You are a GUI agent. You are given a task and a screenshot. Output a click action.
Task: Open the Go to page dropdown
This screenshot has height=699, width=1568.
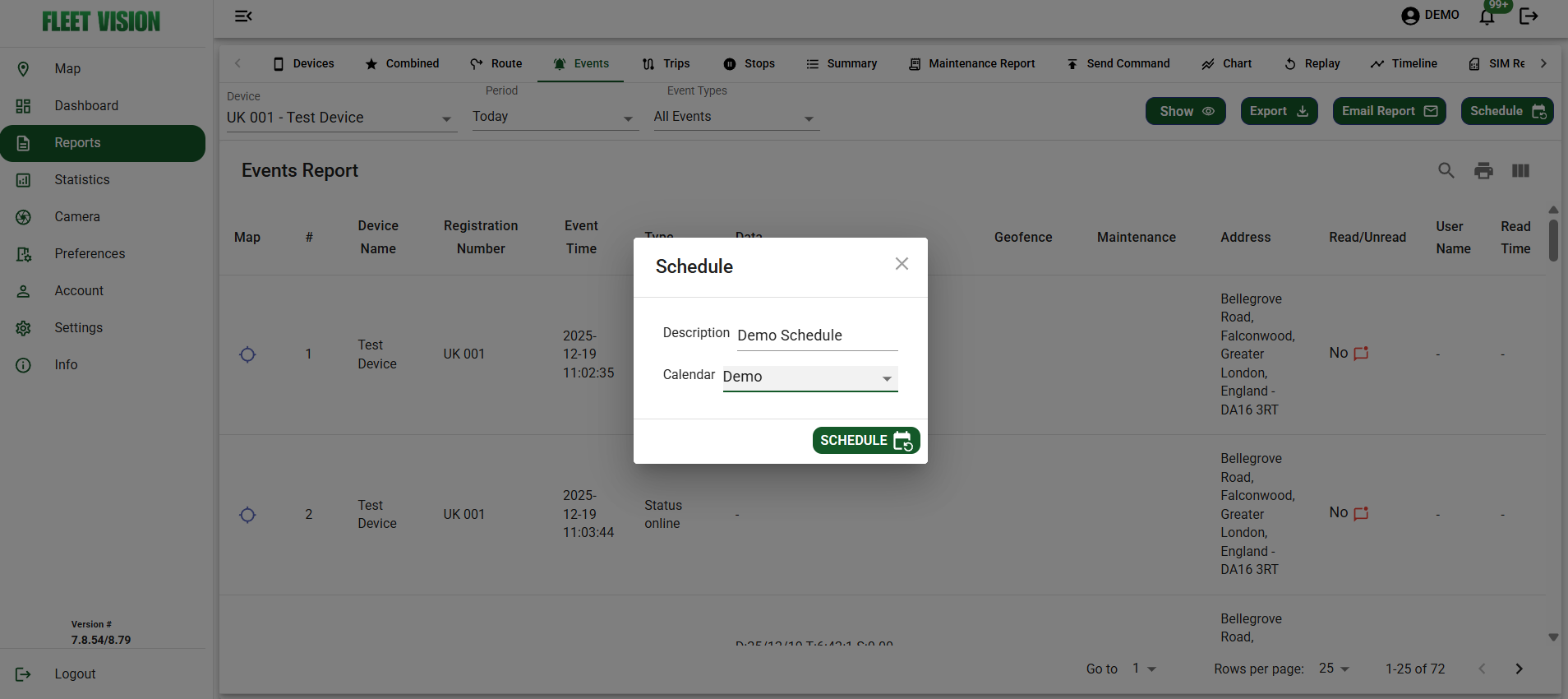coord(1144,669)
